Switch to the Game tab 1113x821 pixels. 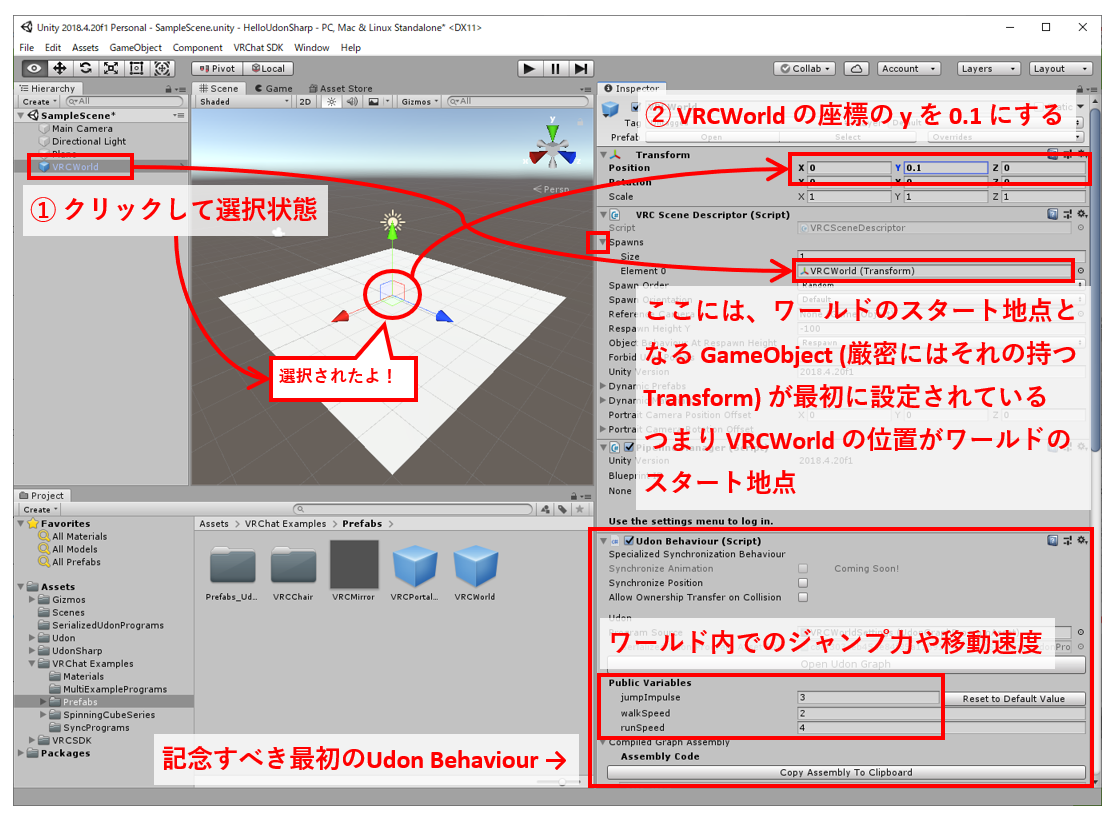pyautogui.click(x=274, y=89)
